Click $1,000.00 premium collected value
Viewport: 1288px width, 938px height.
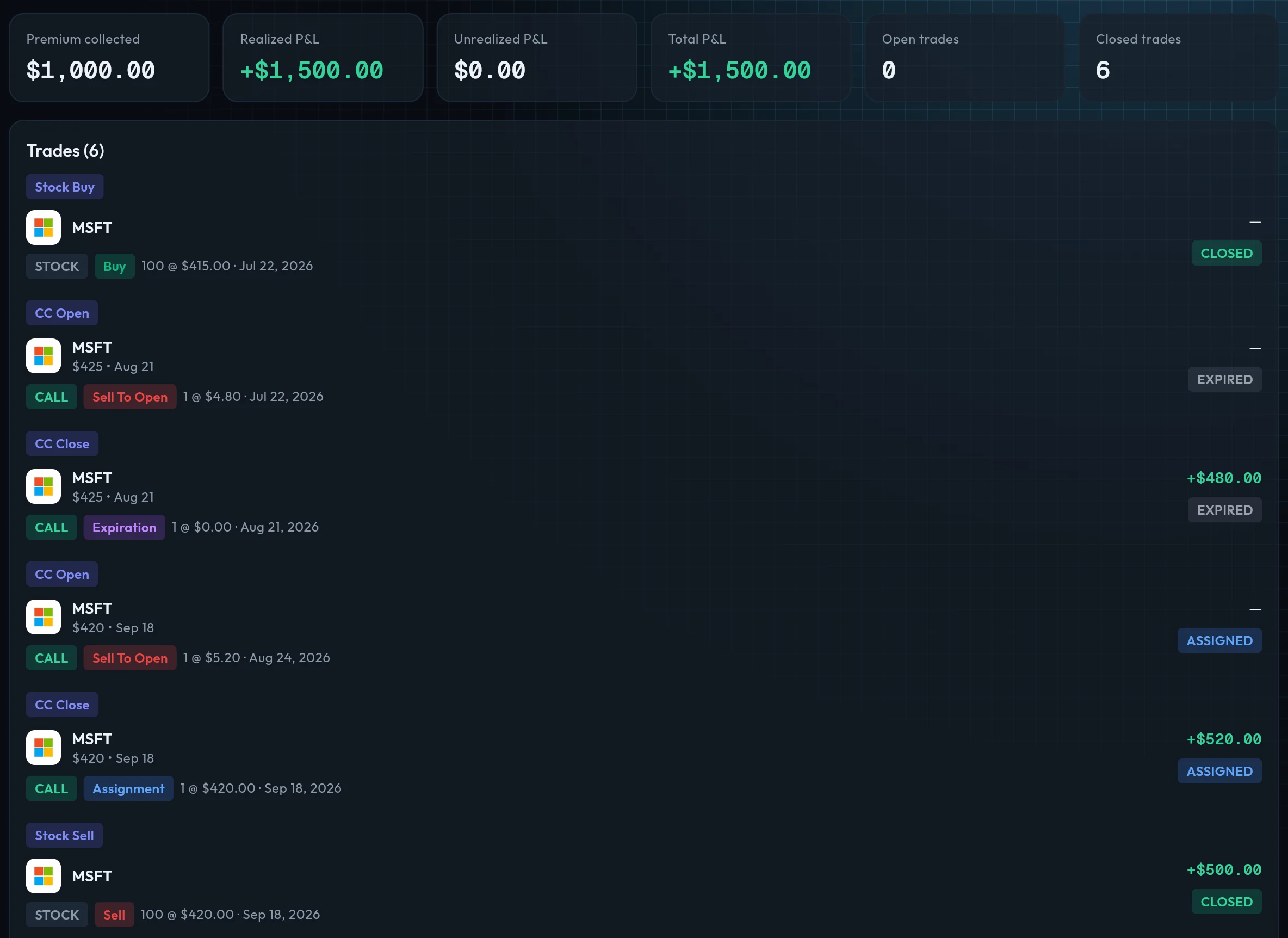click(x=91, y=70)
